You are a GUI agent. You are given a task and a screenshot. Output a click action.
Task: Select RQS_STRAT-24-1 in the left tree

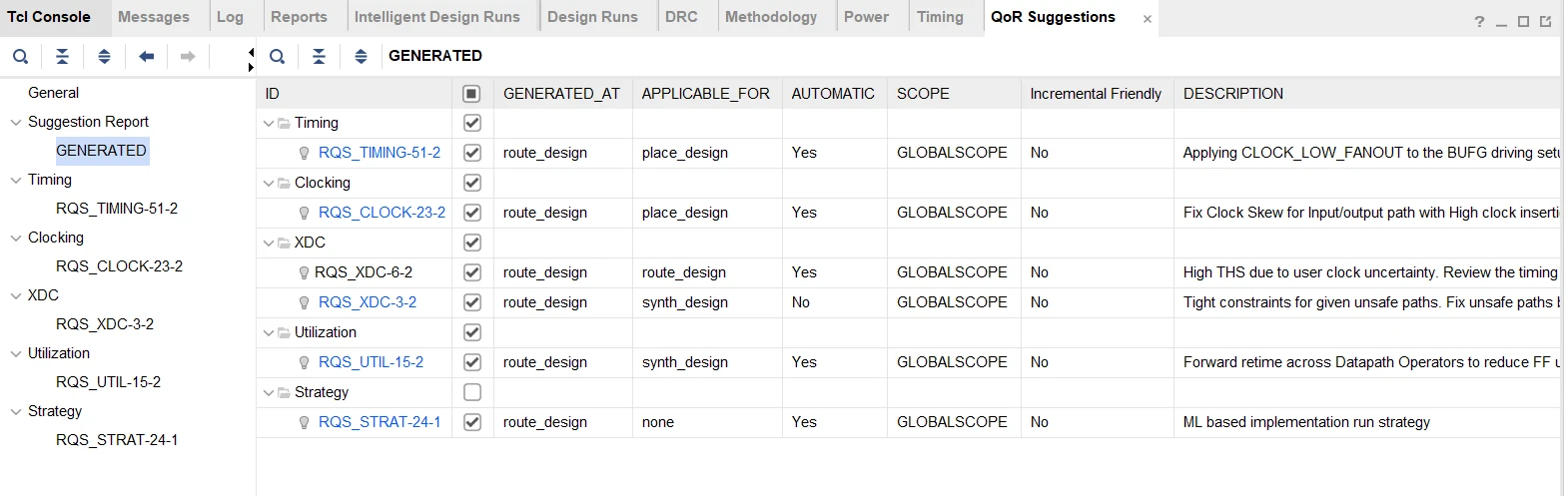(x=117, y=440)
